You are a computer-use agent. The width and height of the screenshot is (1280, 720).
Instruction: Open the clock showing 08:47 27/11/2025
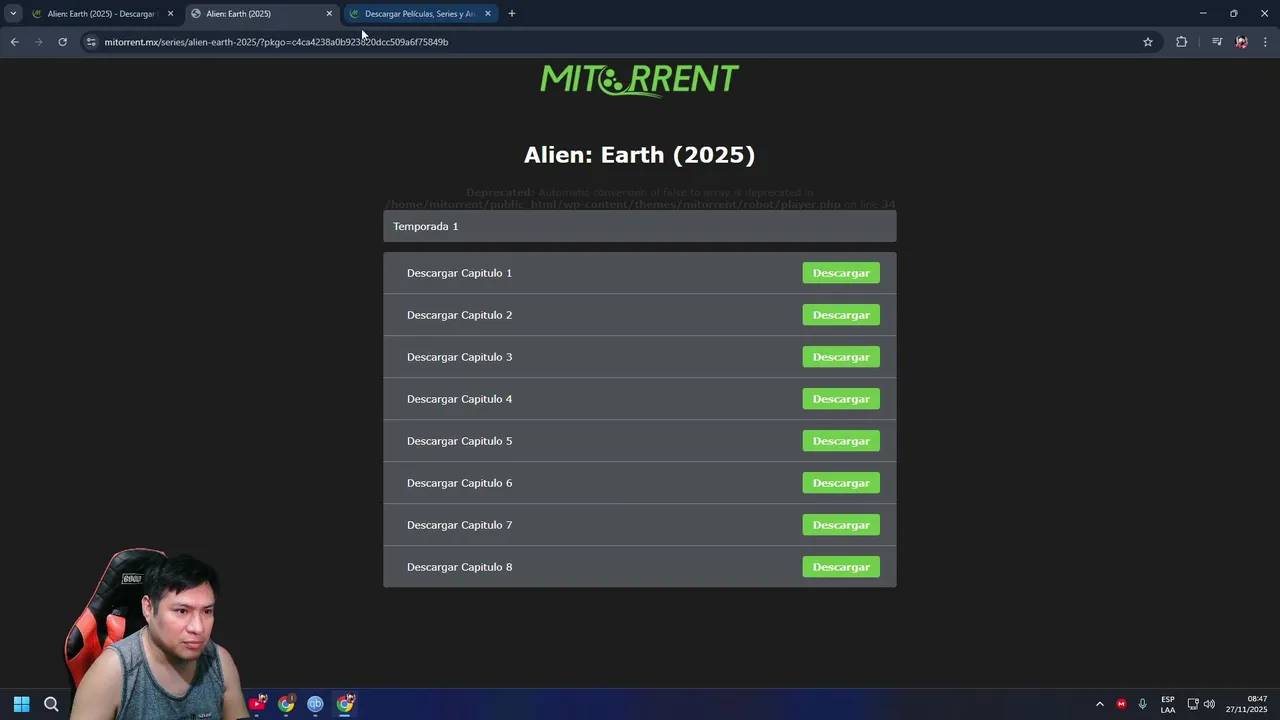[x=1248, y=704]
